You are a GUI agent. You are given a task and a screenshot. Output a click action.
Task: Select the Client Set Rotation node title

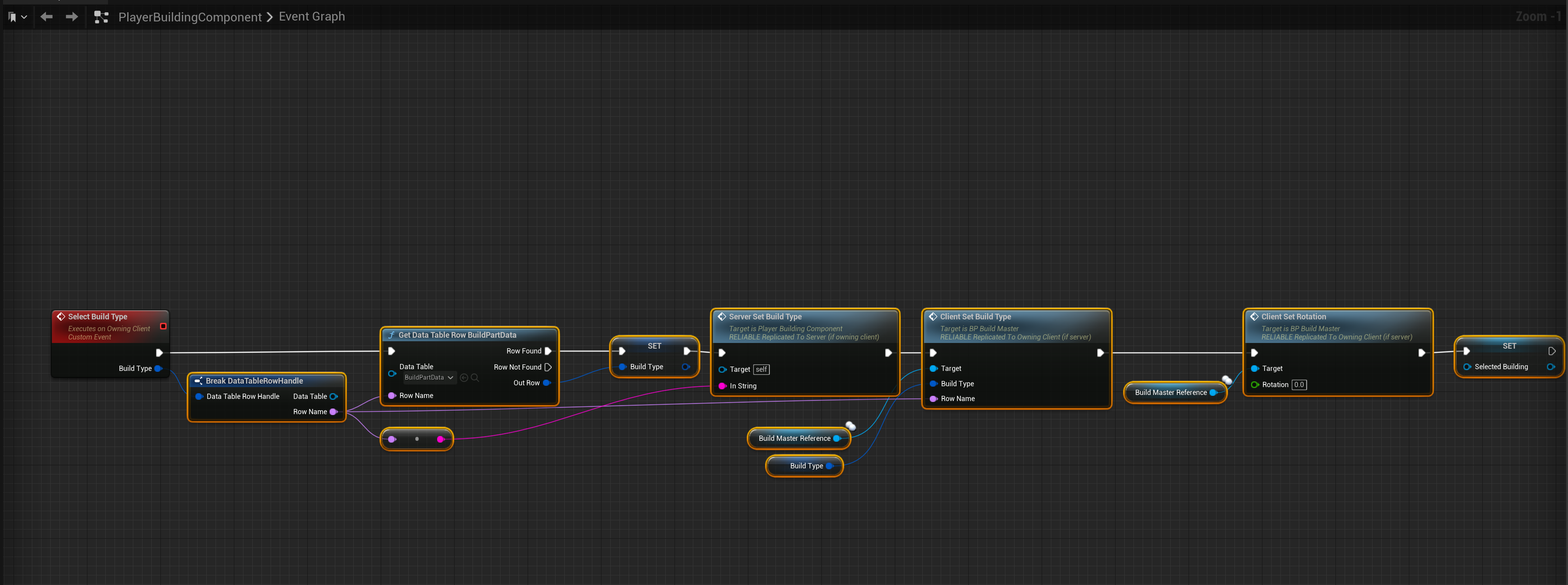point(1293,316)
